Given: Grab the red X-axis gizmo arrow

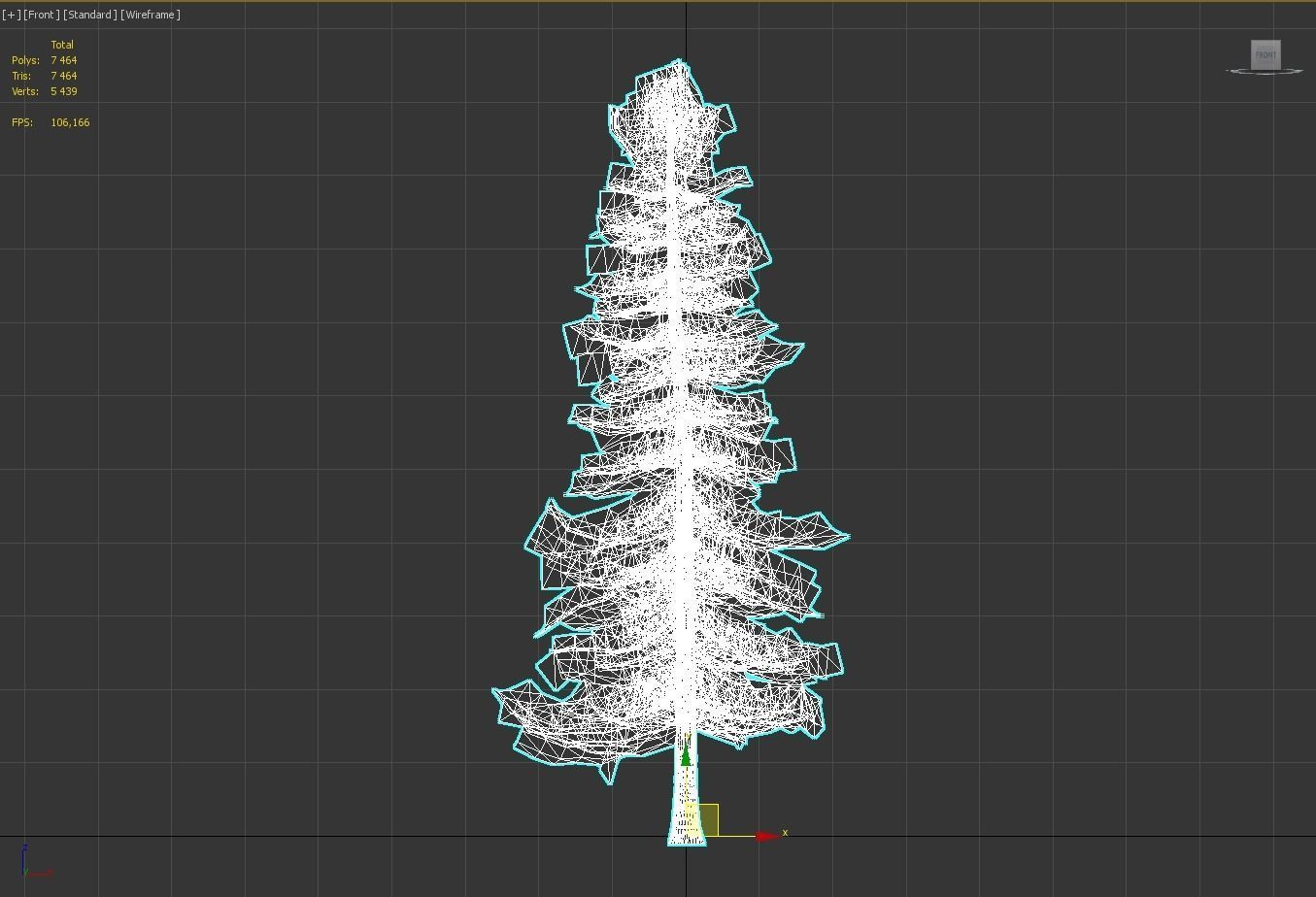Looking at the screenshot, I should [x=767, y=835].
